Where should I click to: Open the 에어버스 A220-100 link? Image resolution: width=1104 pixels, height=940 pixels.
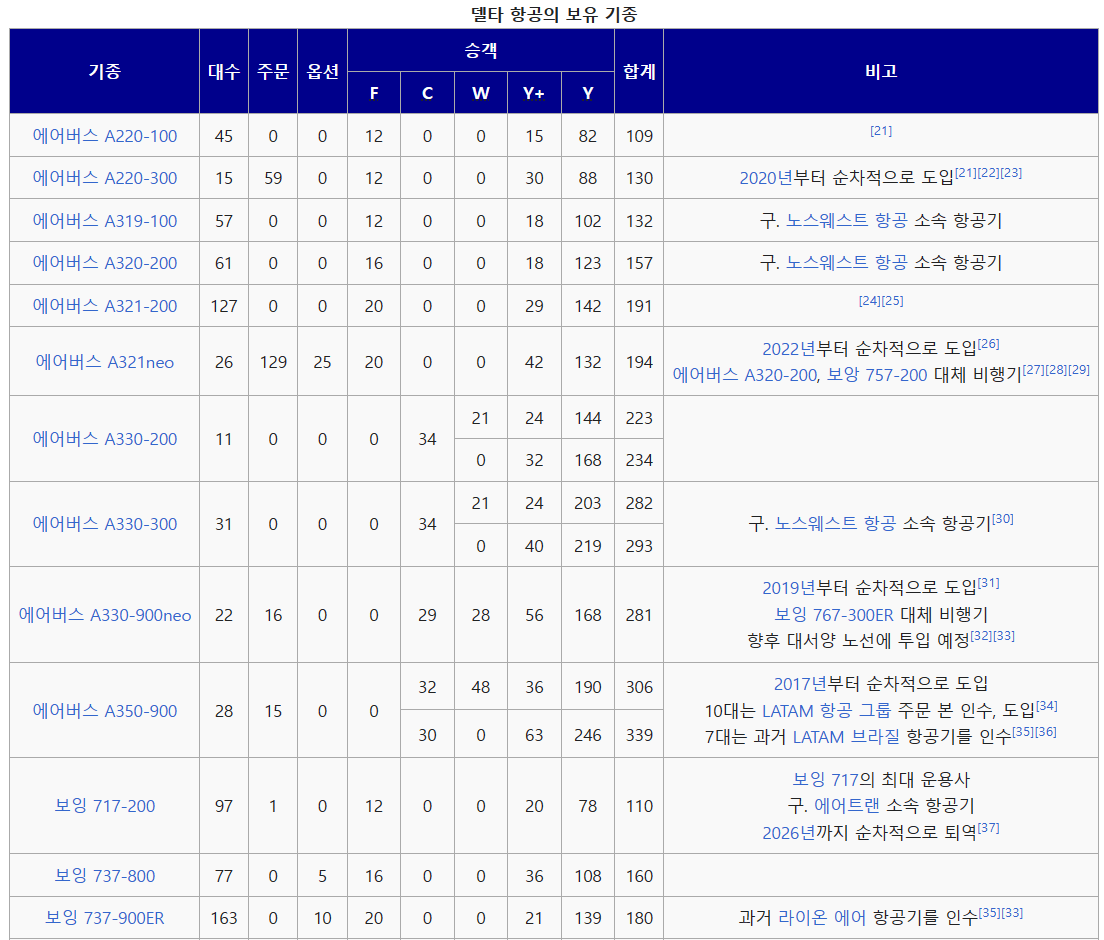click(x=105, y=136)
